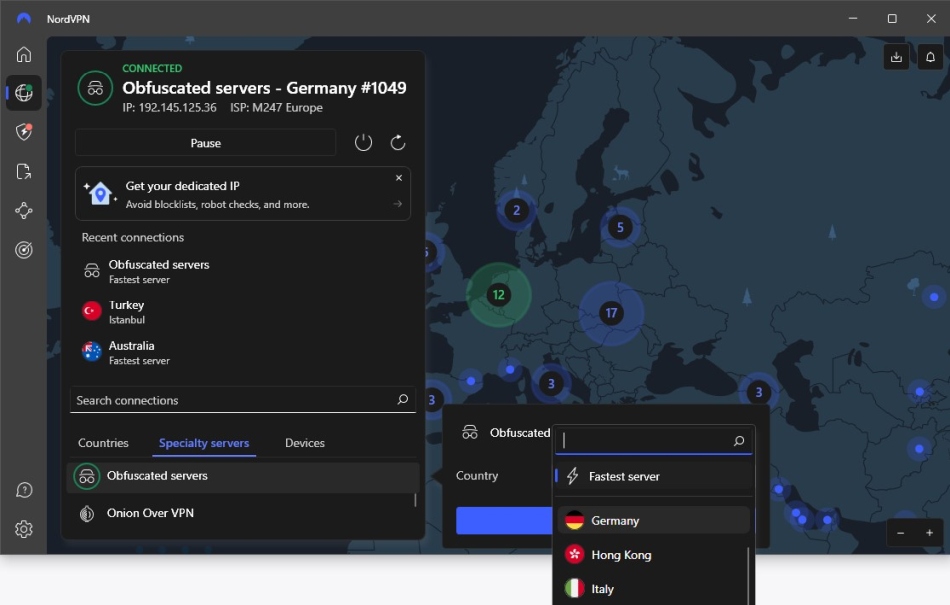Select recent connection Turkey Istanbul
Screen dimensions: 950x605
point(242,312)
